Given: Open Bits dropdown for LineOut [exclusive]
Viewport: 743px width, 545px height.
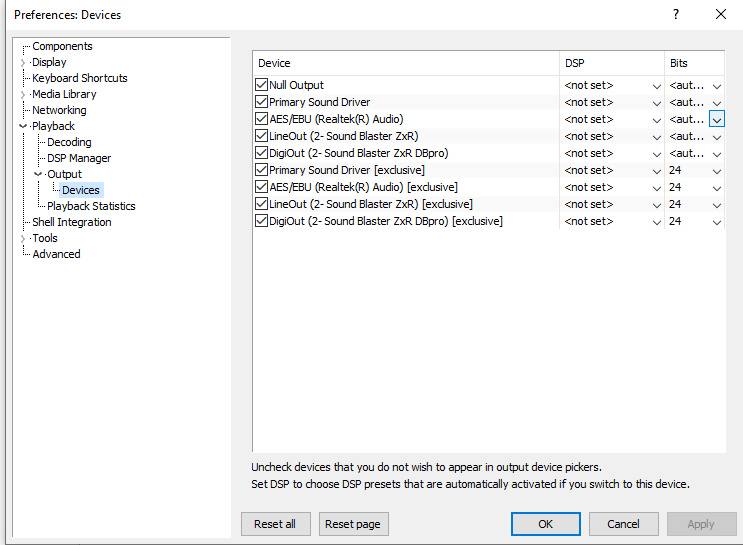Looking at the screenshot, I should point(717,204).
